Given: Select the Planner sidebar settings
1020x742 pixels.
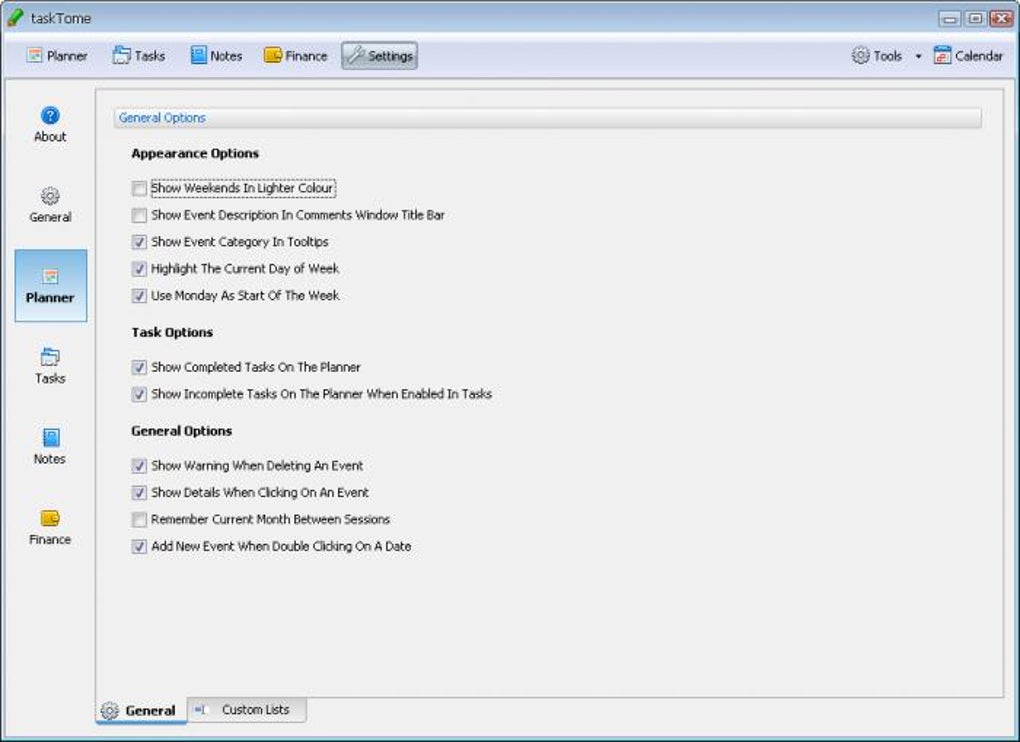Looking at the screenshot, I should [x=51, y=285].
